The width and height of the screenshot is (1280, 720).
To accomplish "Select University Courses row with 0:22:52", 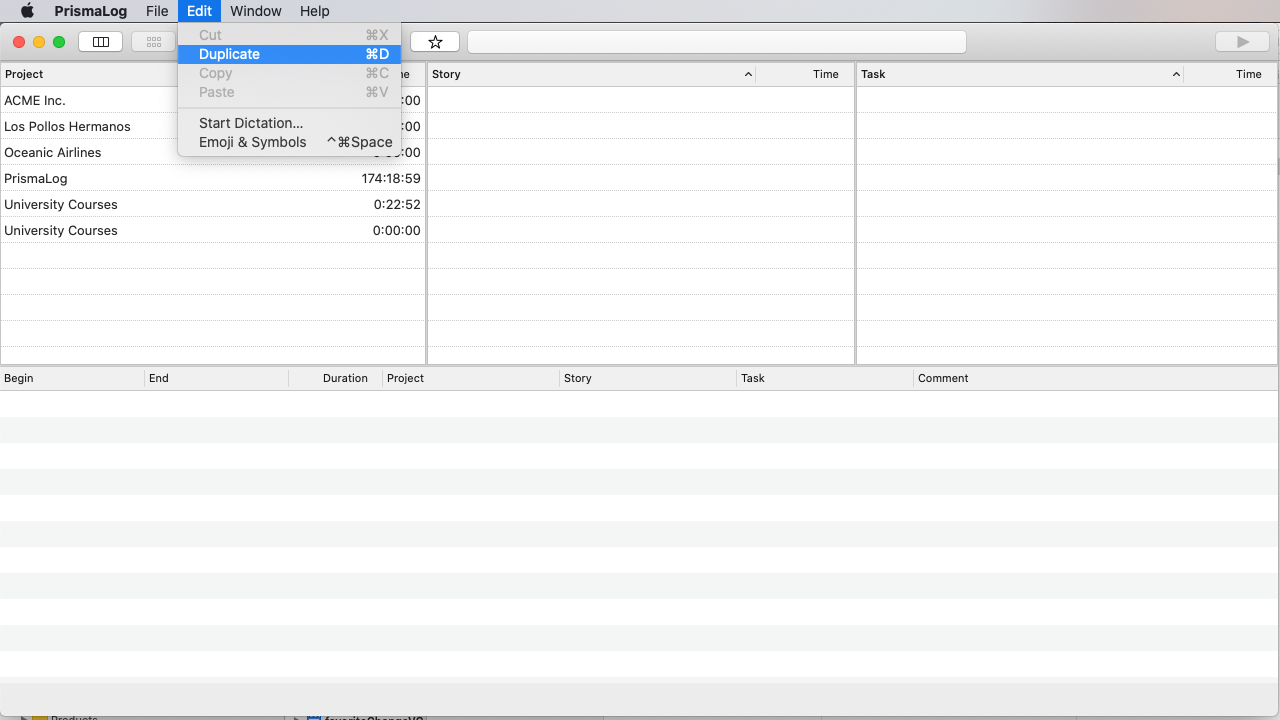I will point(213,204).
